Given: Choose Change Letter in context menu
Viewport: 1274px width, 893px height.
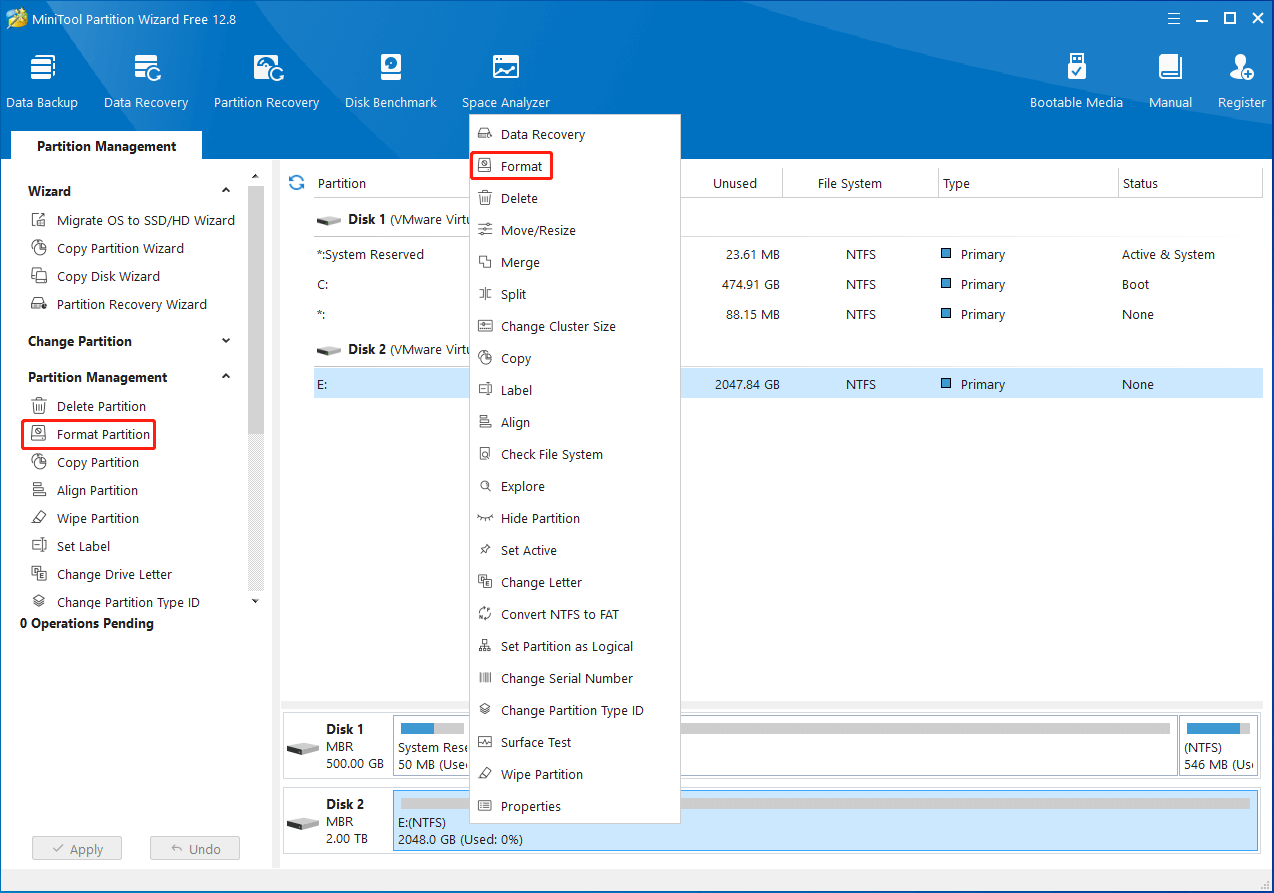Looking at the screenshot, I should pyautogui.click(x=575, y=582).
